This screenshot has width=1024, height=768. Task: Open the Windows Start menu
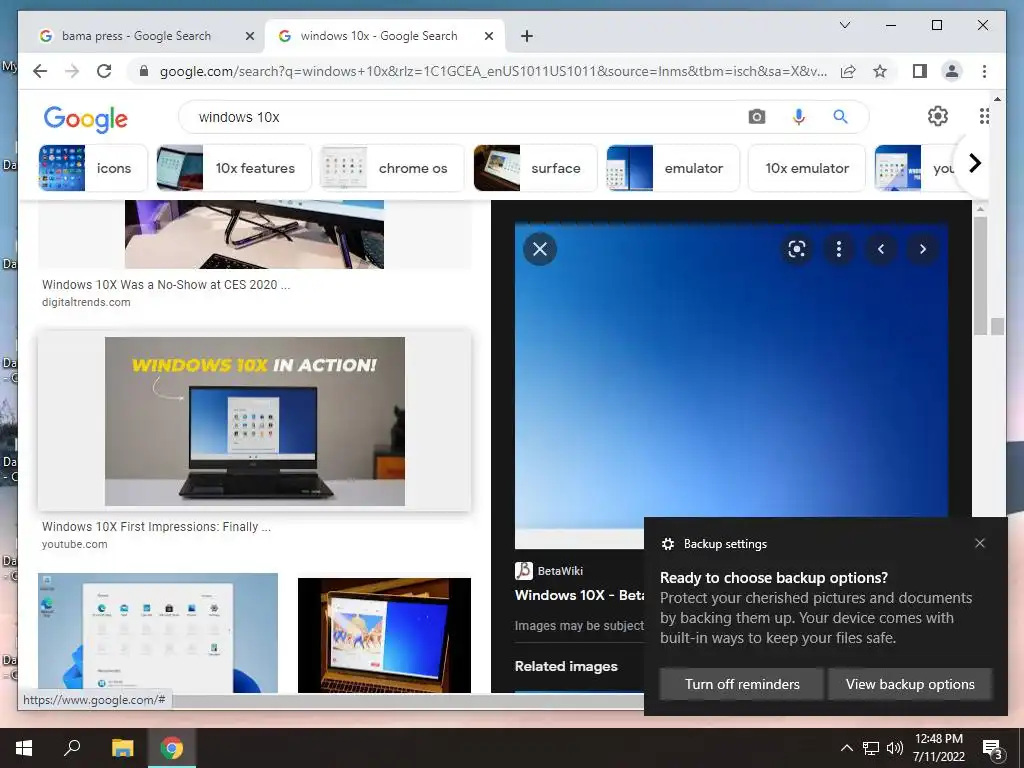pos(24,748)
